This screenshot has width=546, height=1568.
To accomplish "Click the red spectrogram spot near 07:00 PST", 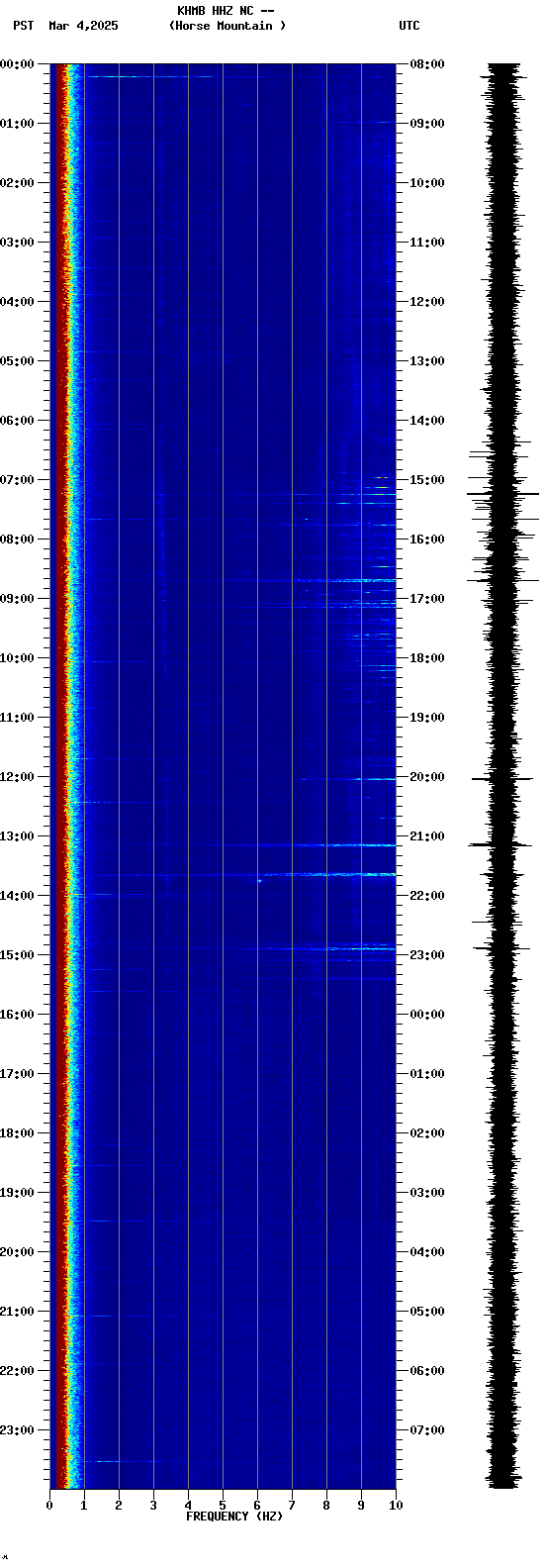I will click(x=382, y=478).
